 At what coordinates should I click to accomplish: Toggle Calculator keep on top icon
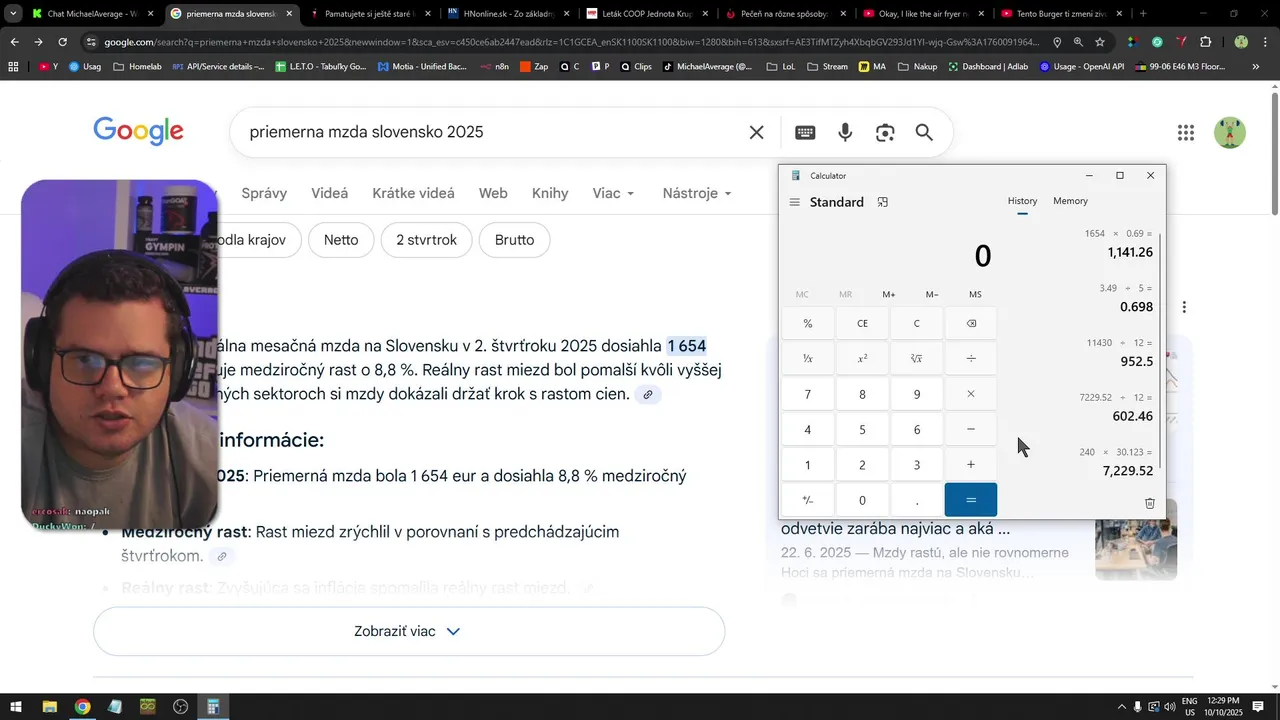(882, 202)
